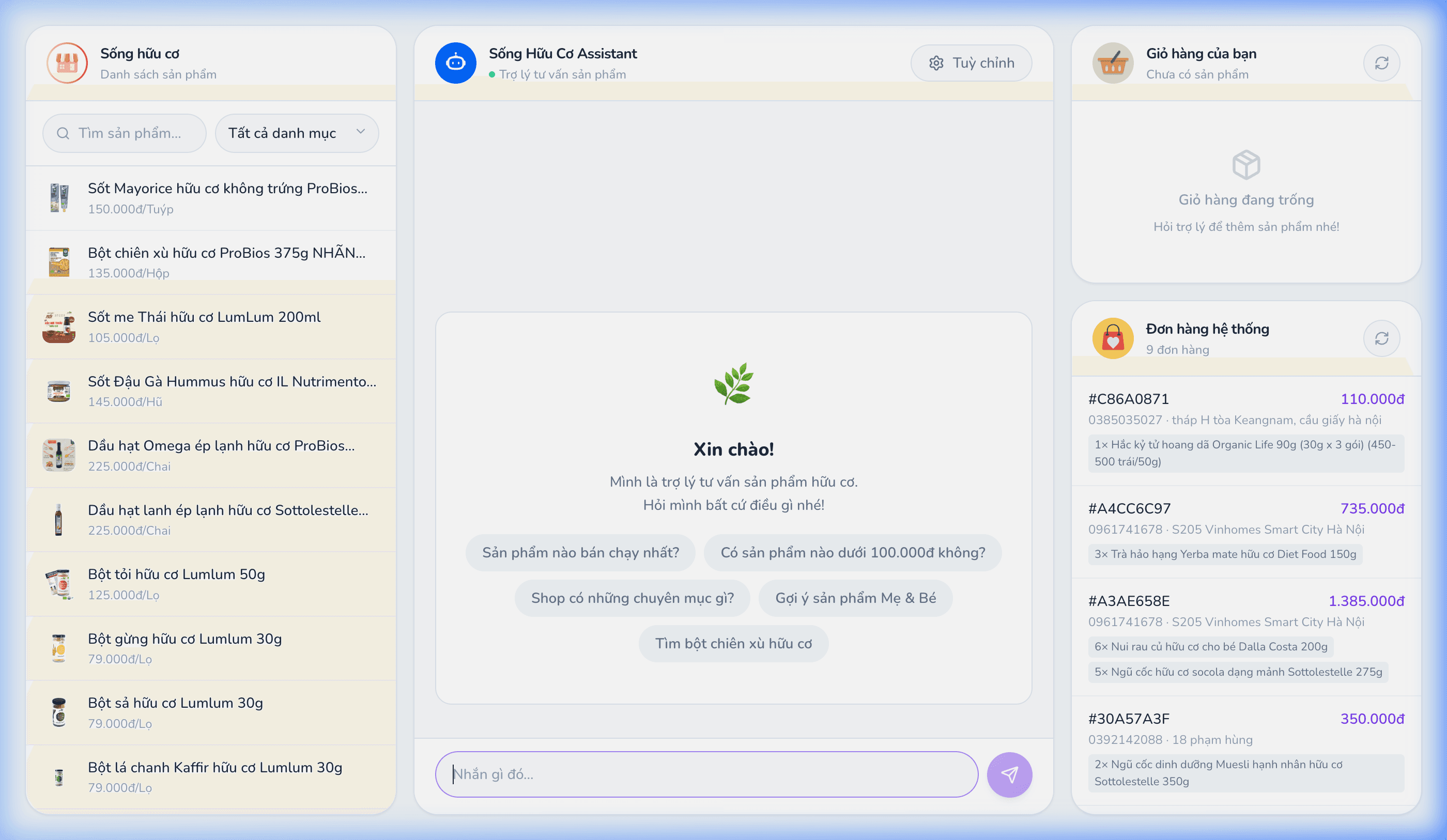The image size is (1447, 840).
Task: Open the settings gear on Tuỳ chỉnh button
Action: [936, 63]
